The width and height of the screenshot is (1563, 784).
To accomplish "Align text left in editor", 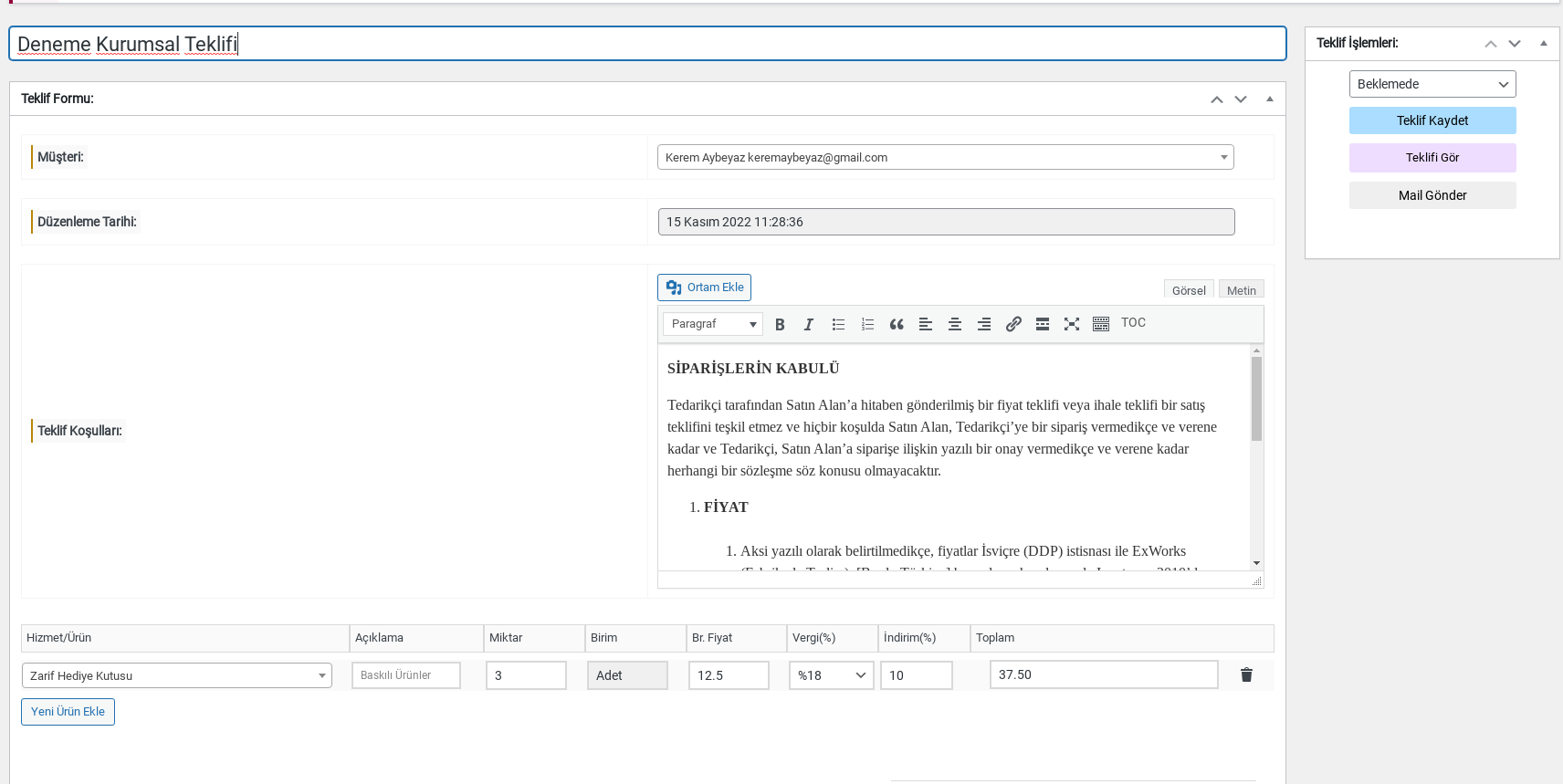I will click(926, 324).
